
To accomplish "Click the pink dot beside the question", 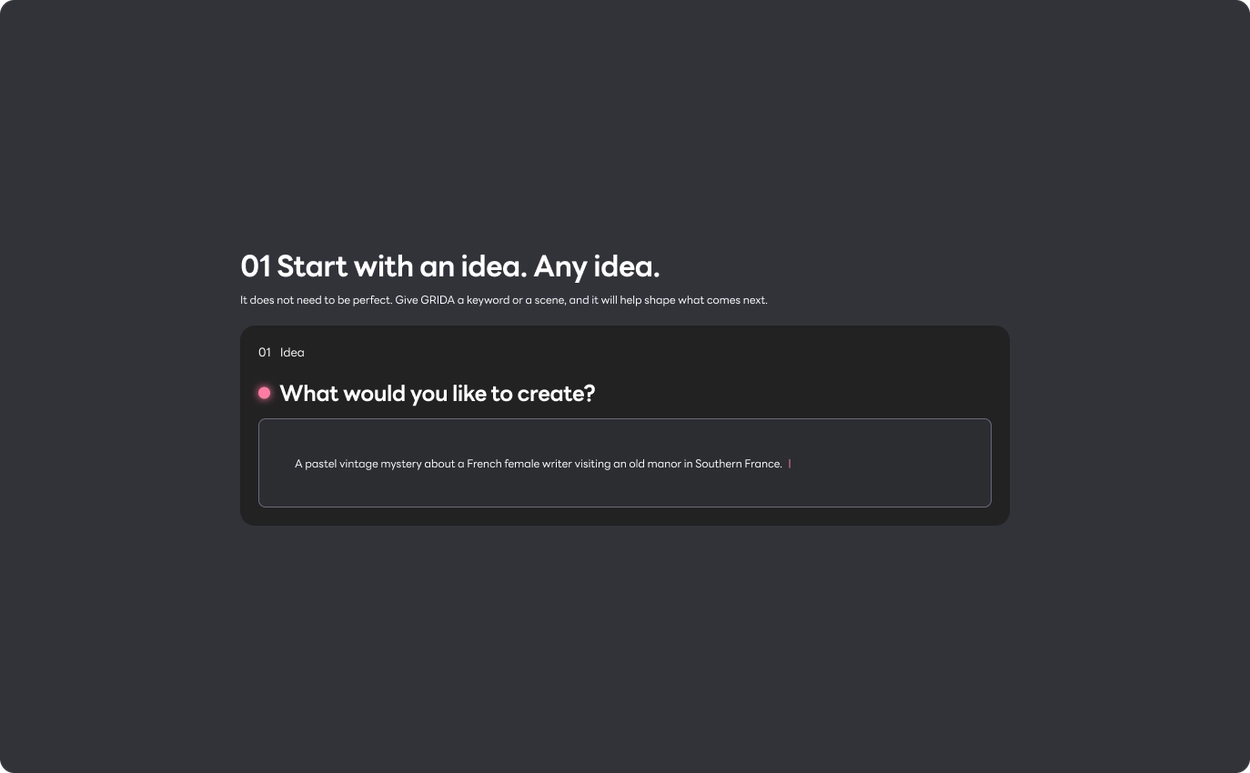I will [x=264, y=393].
